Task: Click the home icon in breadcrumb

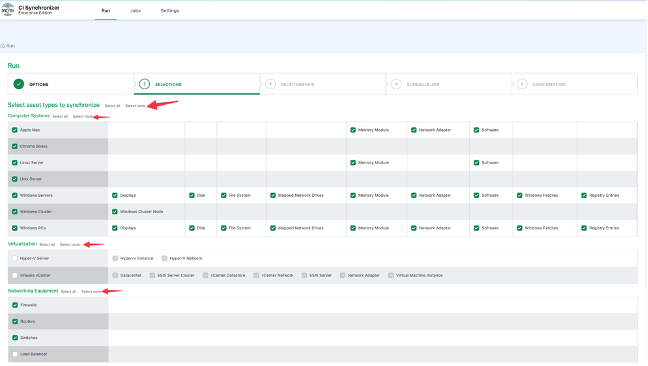Action: (x=2, y=46)
